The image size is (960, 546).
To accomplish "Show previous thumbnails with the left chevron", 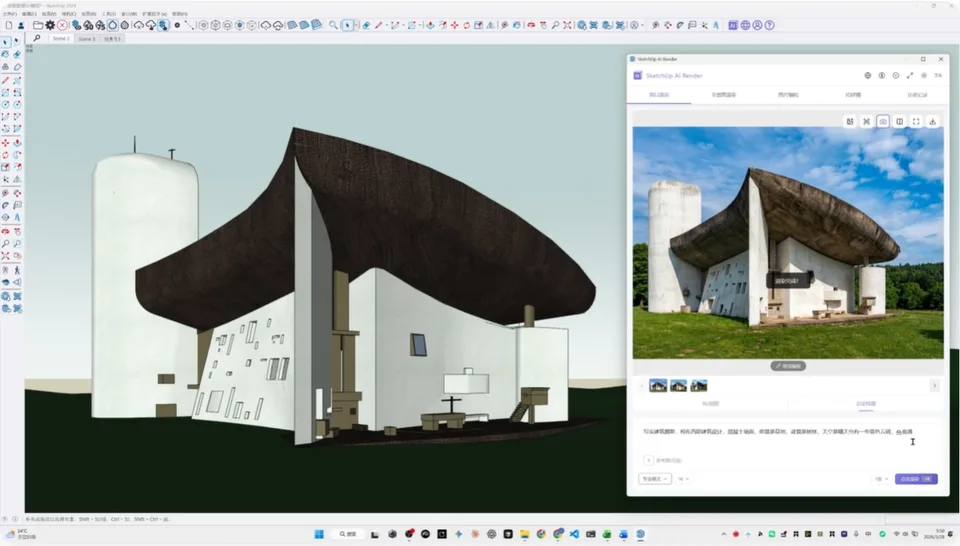I will [x=641, y=386].
